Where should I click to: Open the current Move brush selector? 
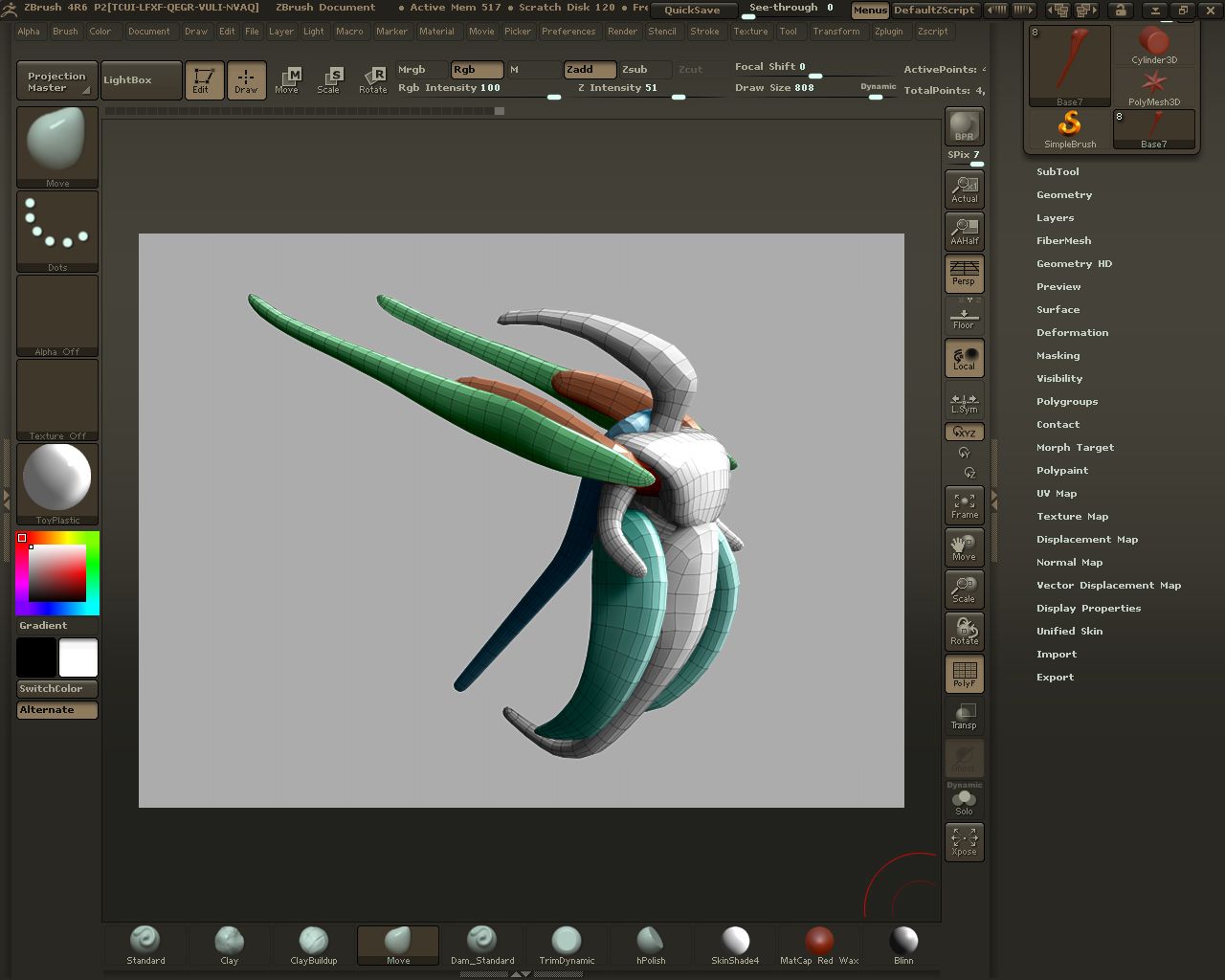[x=57, y=146]
